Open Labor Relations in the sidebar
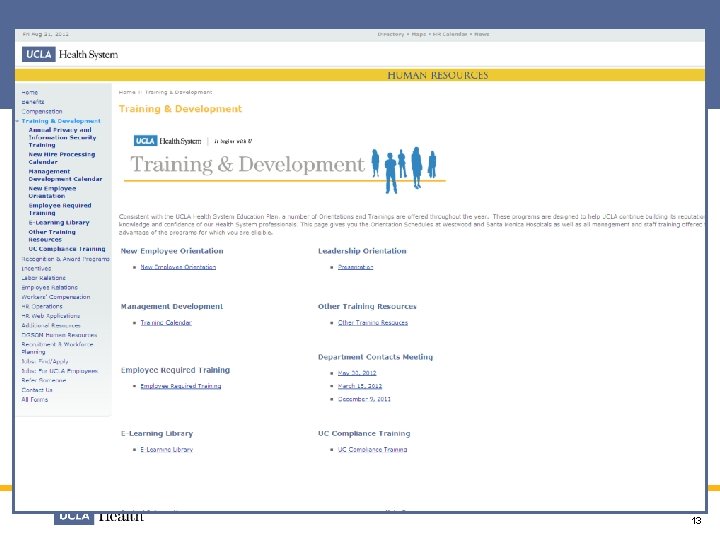720x540 pixels. click(44, 278)
